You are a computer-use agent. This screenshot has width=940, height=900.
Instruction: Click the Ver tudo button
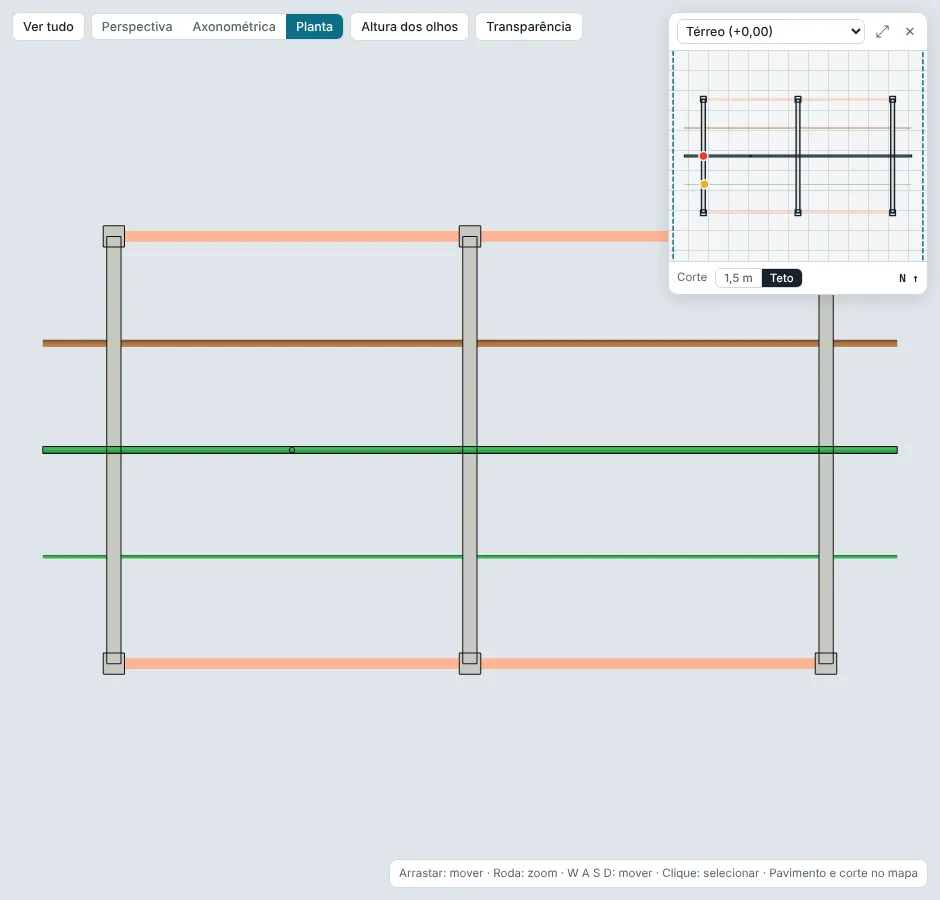48,27
